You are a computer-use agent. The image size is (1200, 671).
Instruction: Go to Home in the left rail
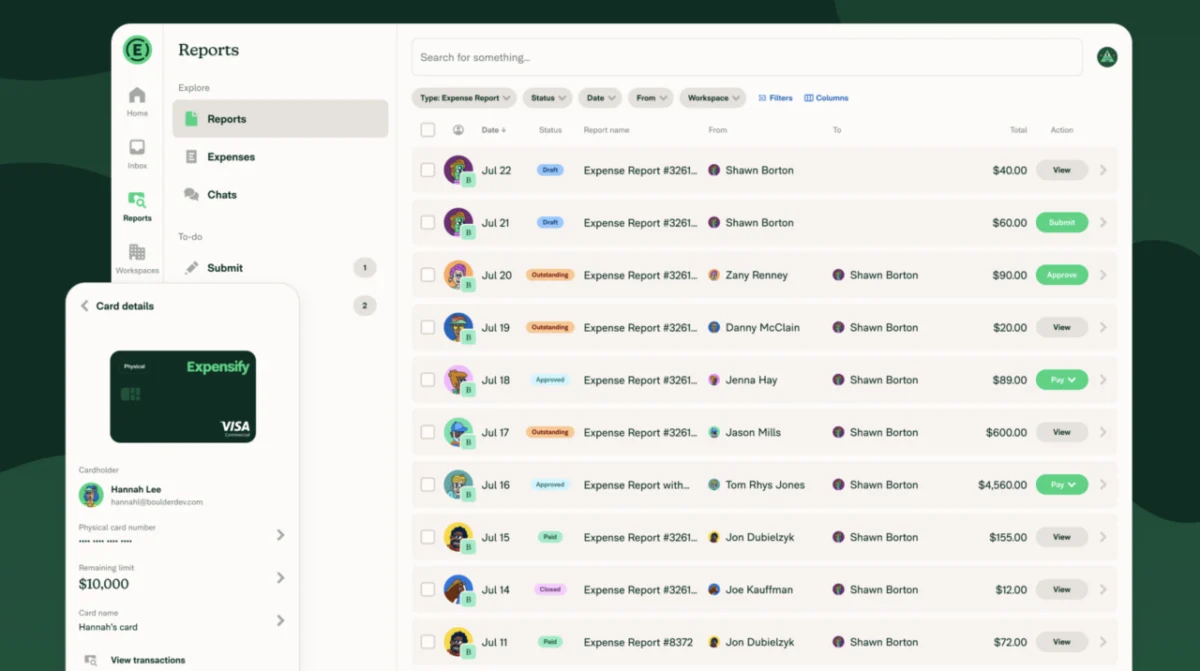[x=137, y=101]
